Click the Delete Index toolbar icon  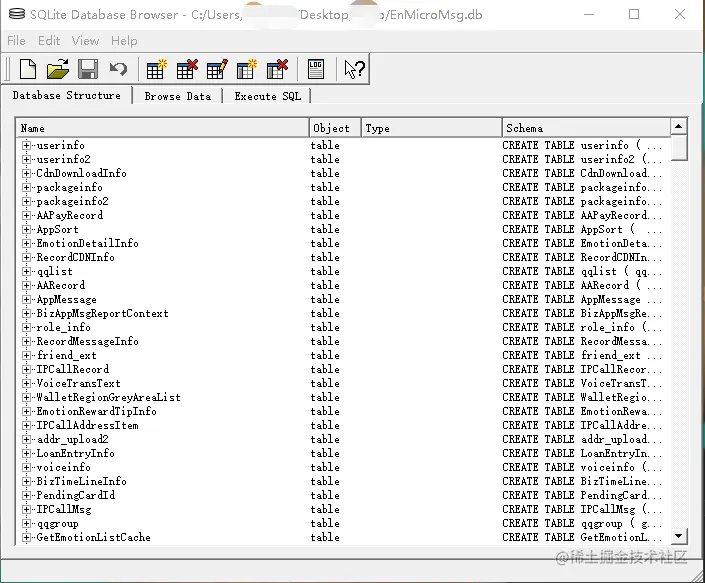coord(277,69)
